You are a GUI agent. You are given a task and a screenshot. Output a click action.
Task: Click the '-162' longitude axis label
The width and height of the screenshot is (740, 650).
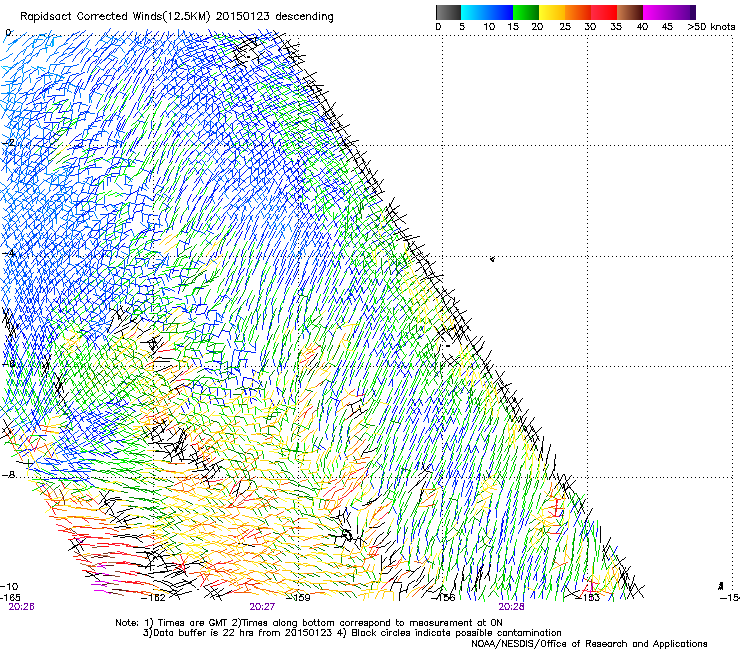pos(154,598)
